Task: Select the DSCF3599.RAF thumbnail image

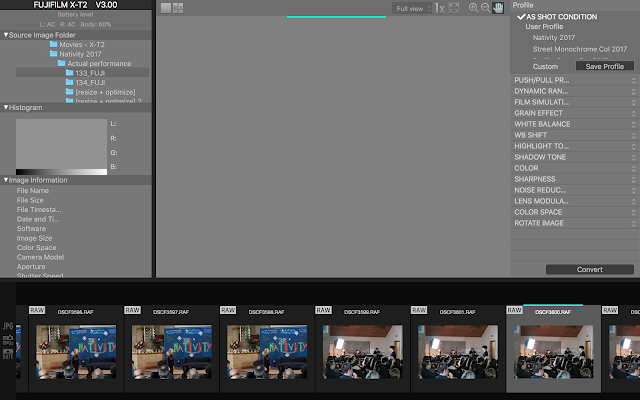Action: [362, 351]
